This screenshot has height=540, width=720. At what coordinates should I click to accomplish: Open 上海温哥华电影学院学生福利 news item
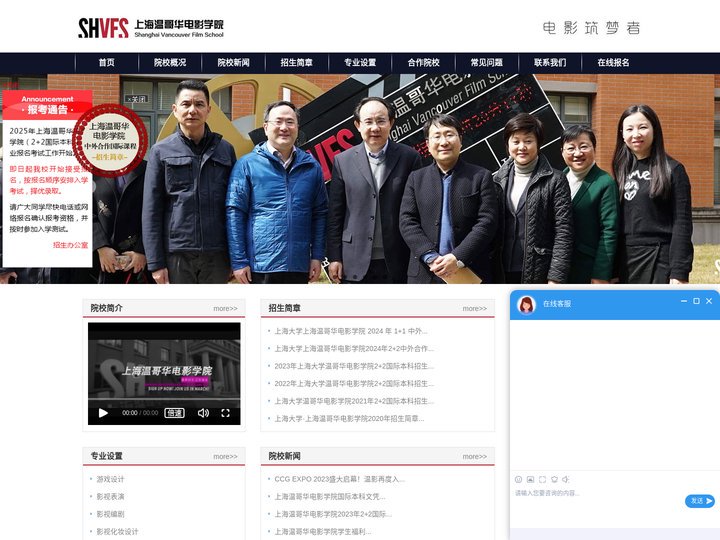tap(323, 531)
